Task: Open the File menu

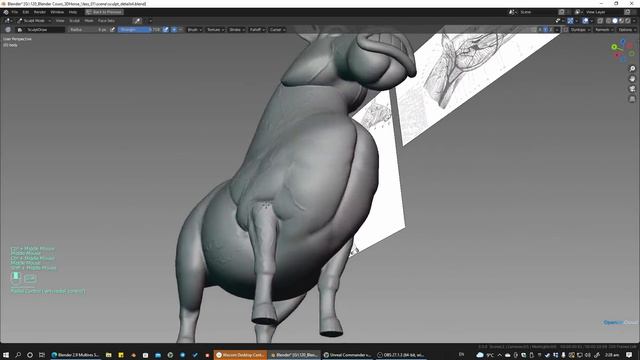Action: coord(15,12)
